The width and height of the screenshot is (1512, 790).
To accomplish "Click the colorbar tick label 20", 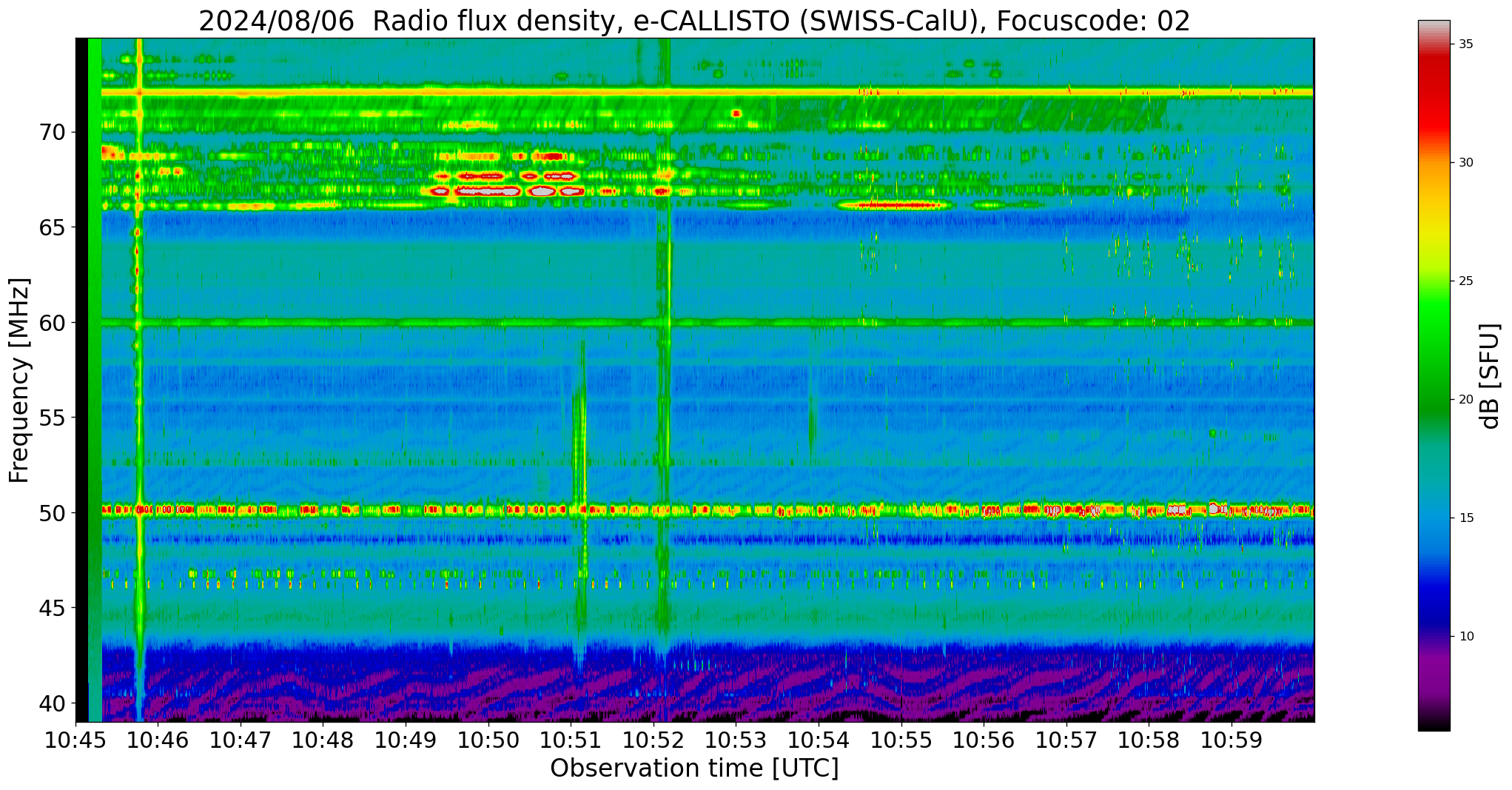I will [x=1466, y=400].
